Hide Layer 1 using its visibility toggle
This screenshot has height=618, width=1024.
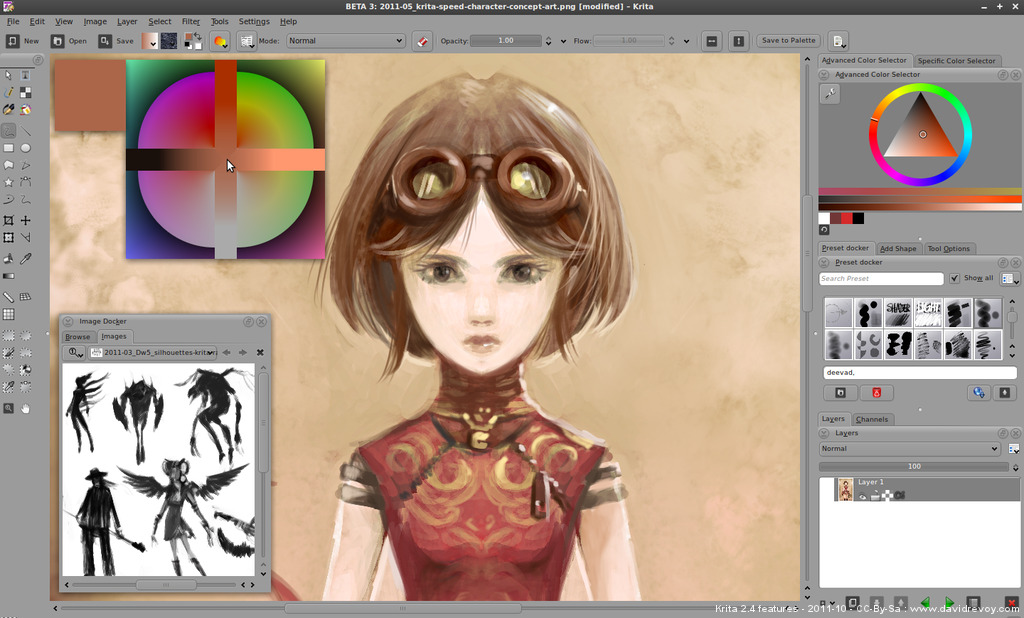(862, 495)
